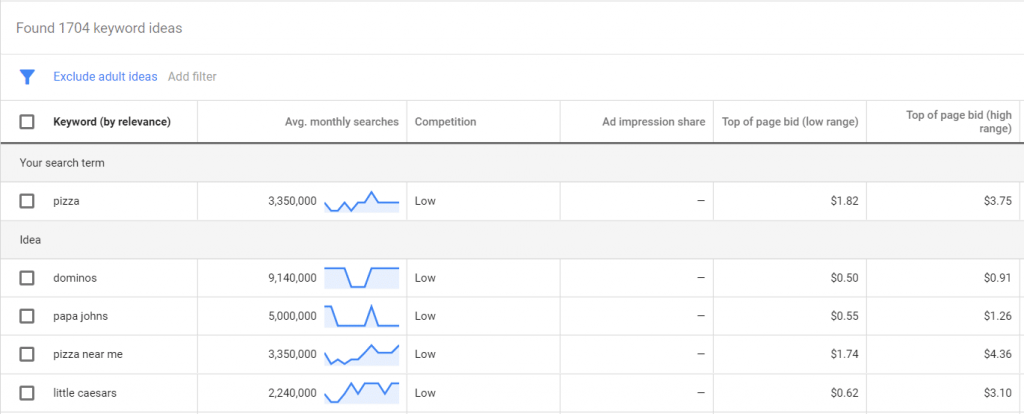Tick the select-all checkbox in header
Screen dimensions: 1024x414
[x=27, y=122]
